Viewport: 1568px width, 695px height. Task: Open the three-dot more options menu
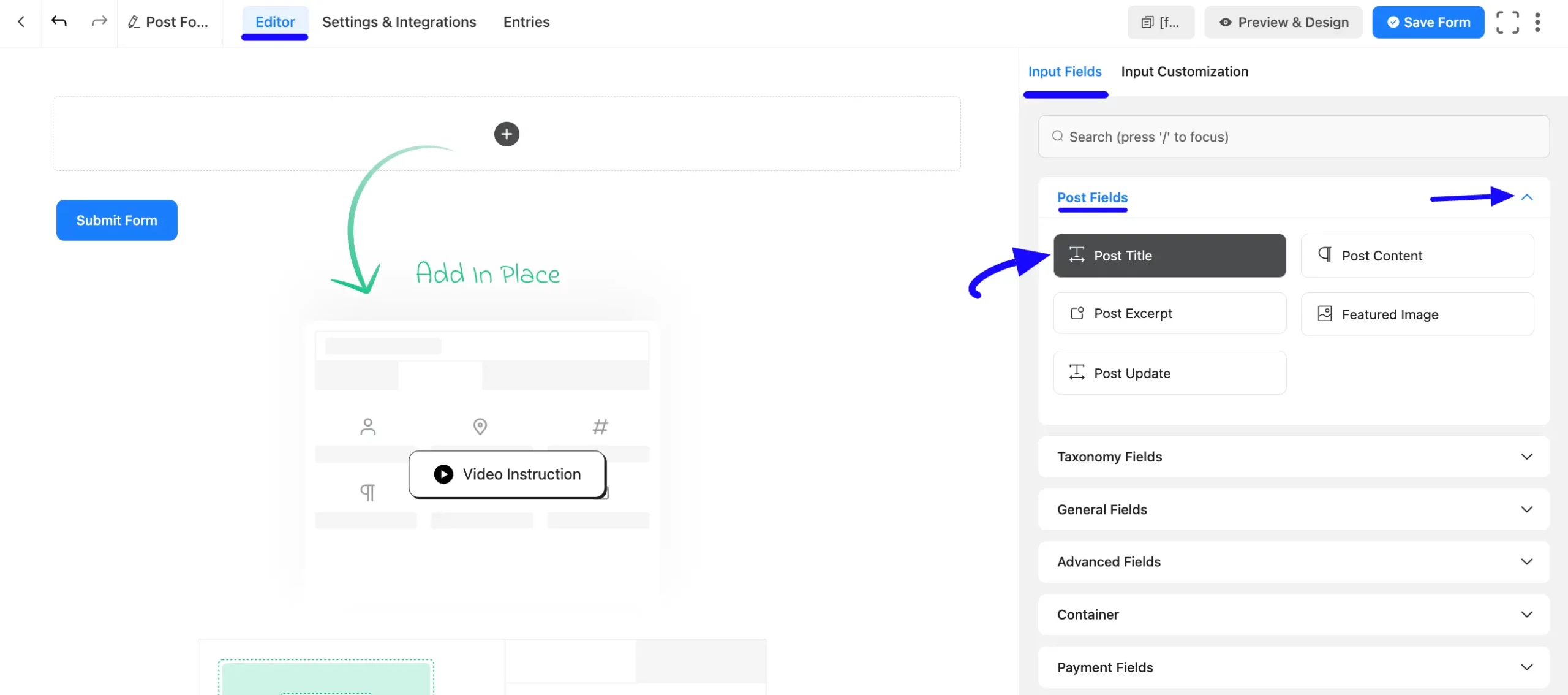1537,22
